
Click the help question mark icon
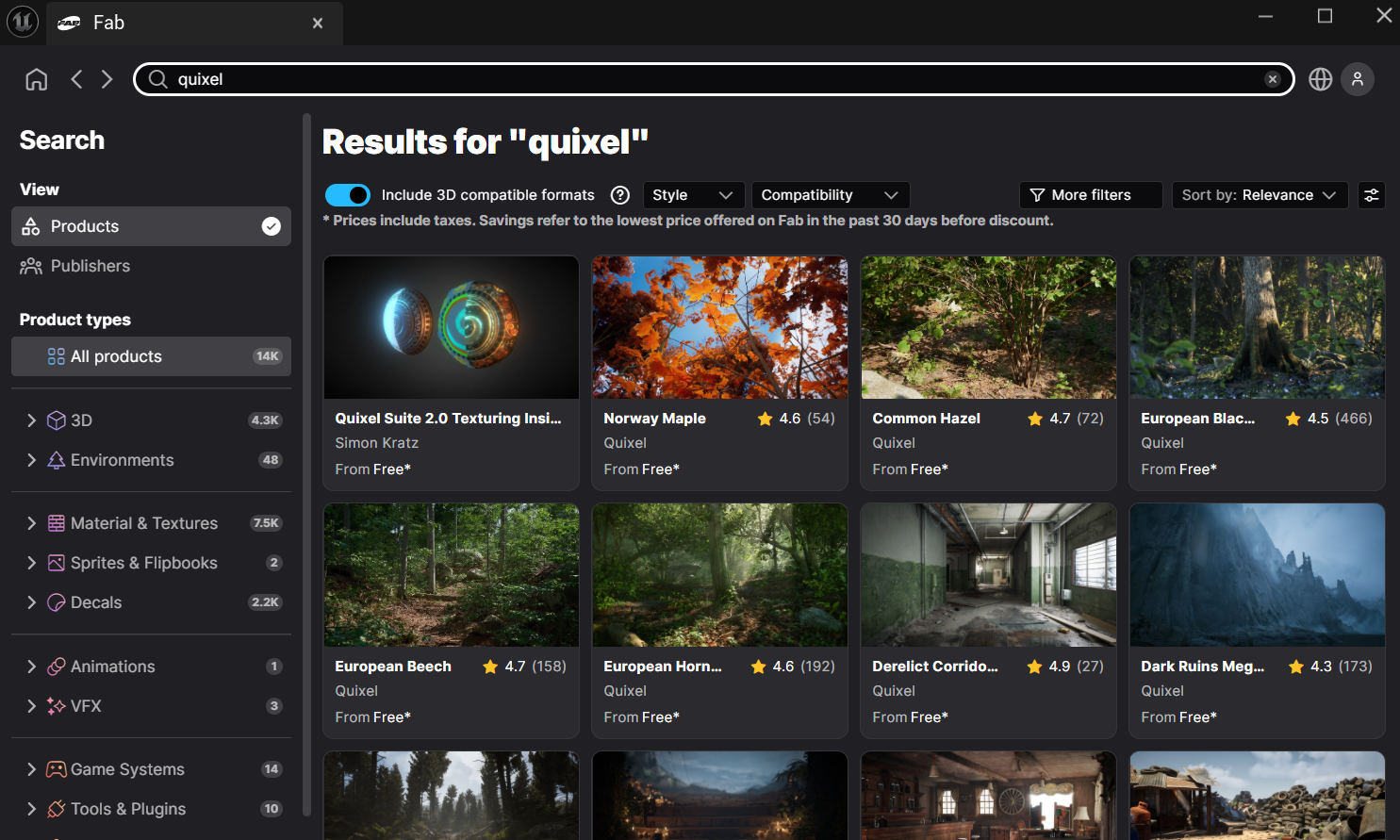619,195
